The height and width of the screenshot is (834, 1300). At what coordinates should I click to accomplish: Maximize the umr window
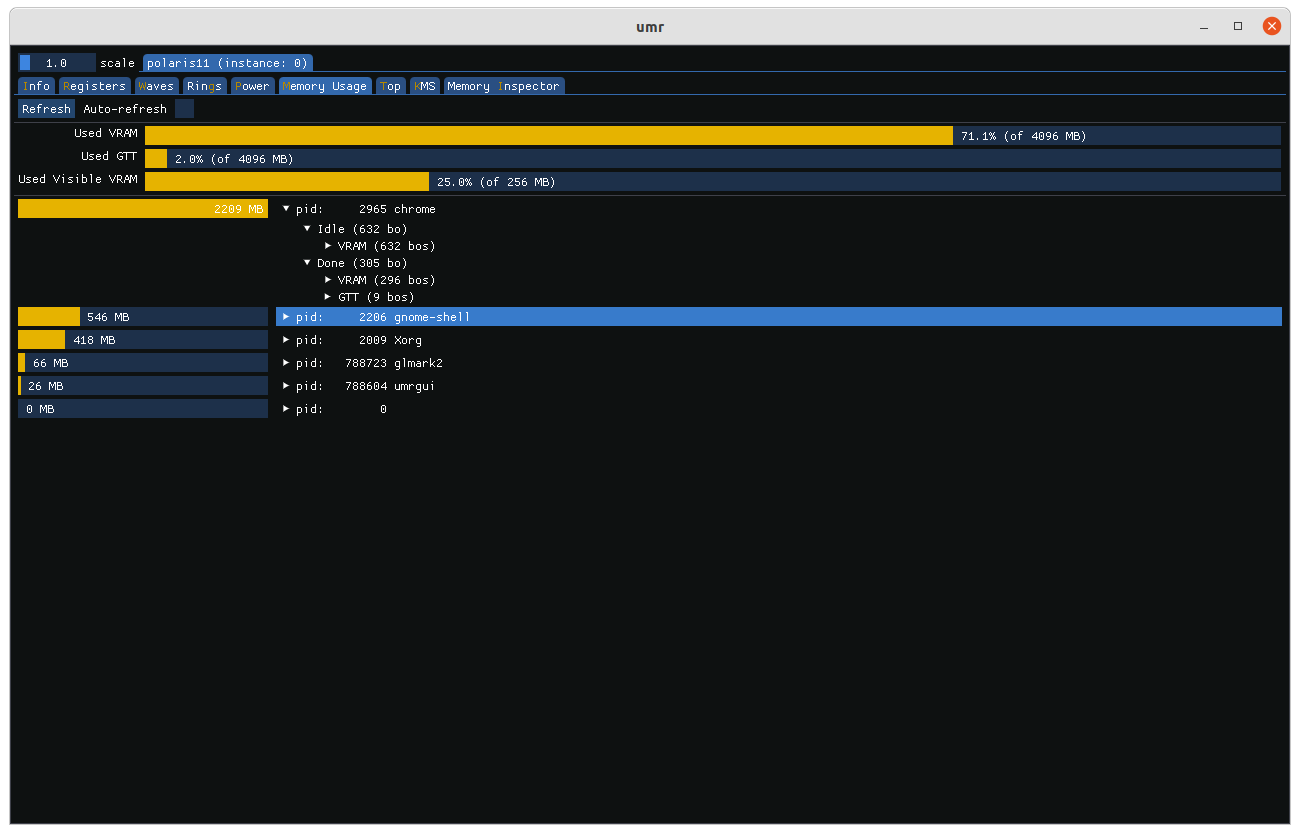(x=1238, y=26)
